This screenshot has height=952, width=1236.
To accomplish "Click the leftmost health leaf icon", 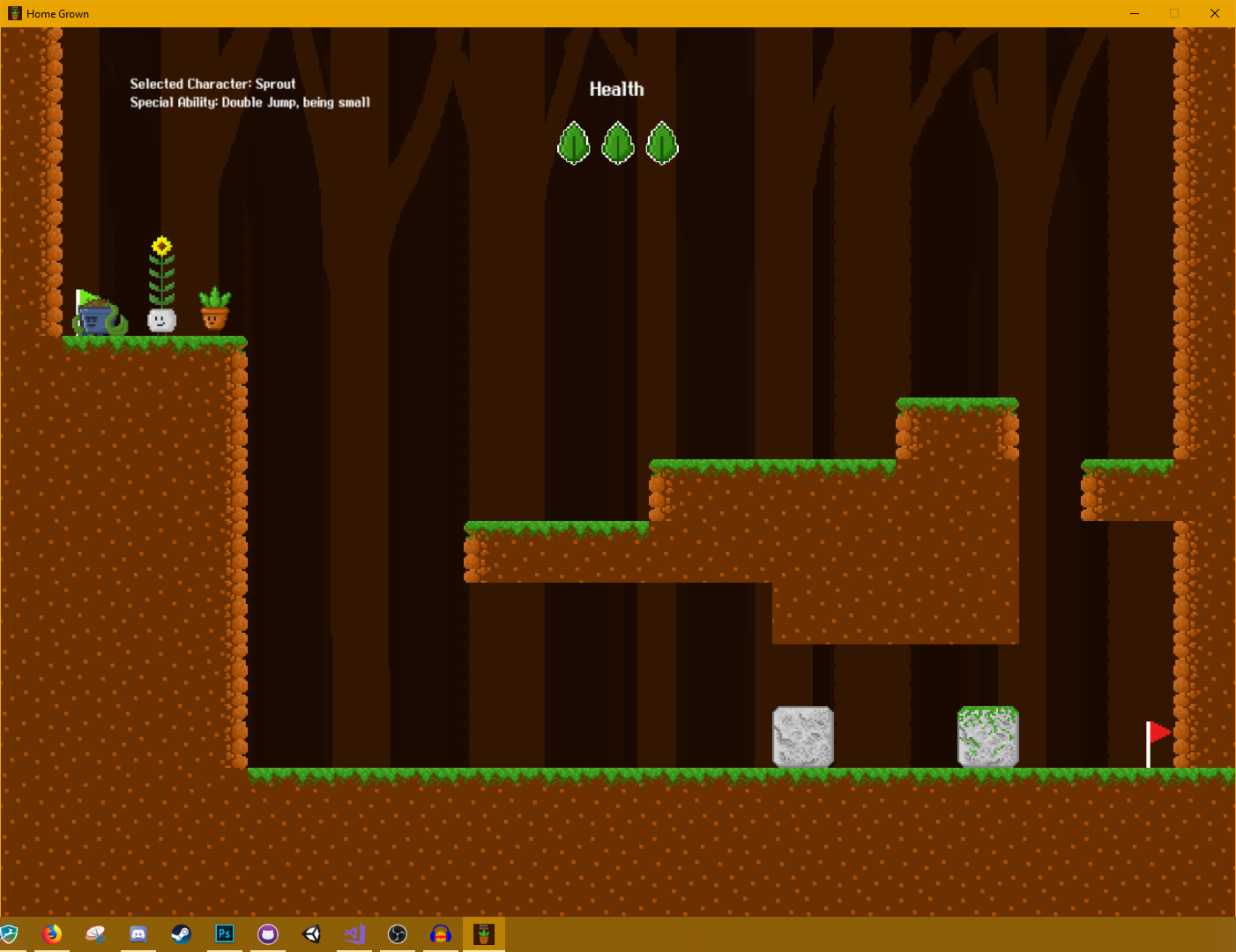I will pos(574,144).
